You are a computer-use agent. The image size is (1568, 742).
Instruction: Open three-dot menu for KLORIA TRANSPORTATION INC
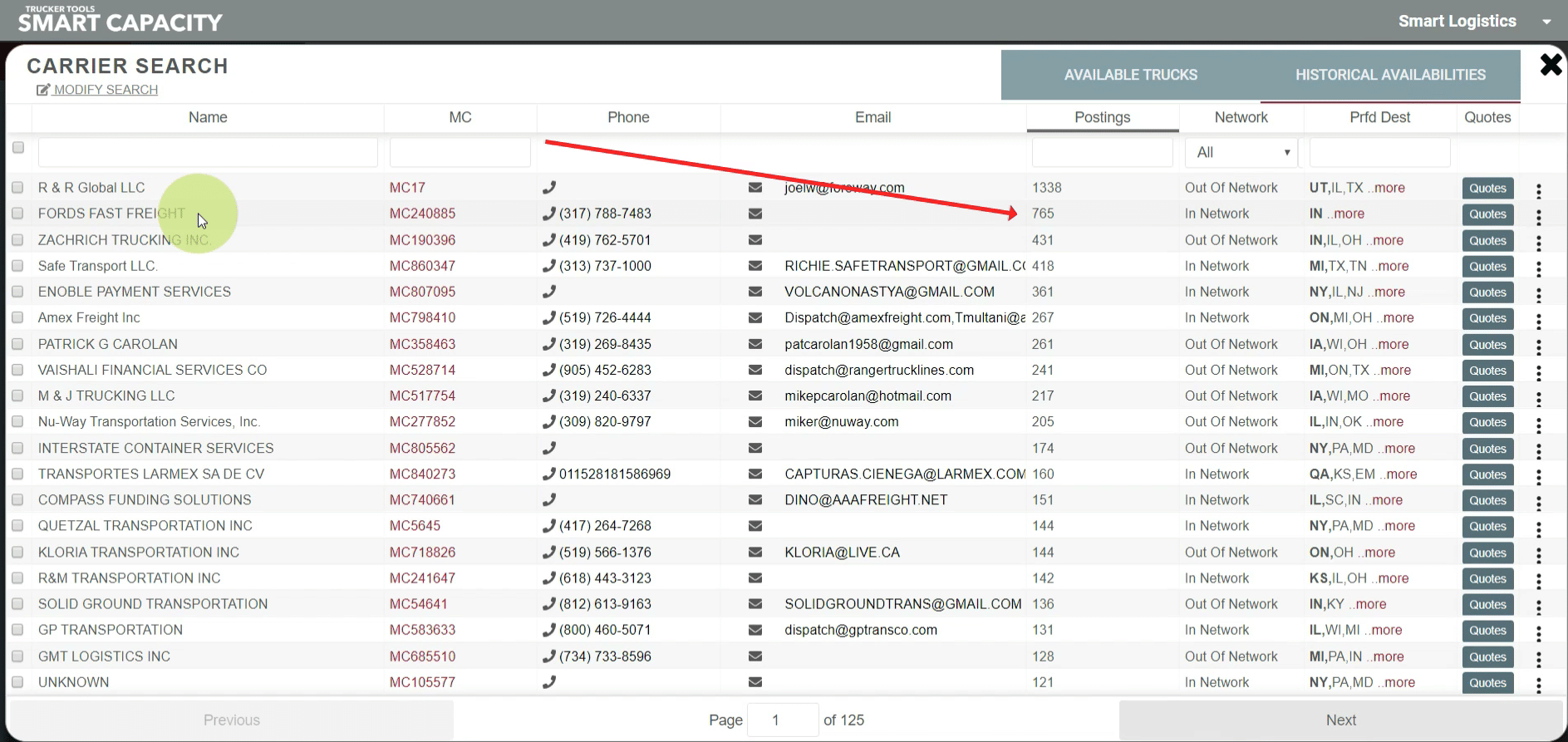pos(1539,555)
